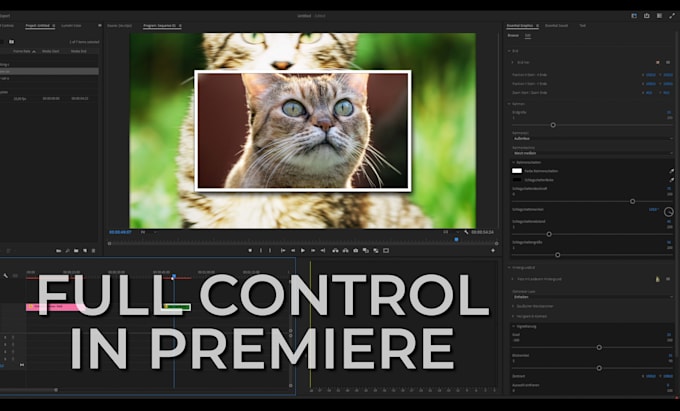Open the playback resolution dropdown
Screen dimensions: 680x411
[x=450, y=232]
